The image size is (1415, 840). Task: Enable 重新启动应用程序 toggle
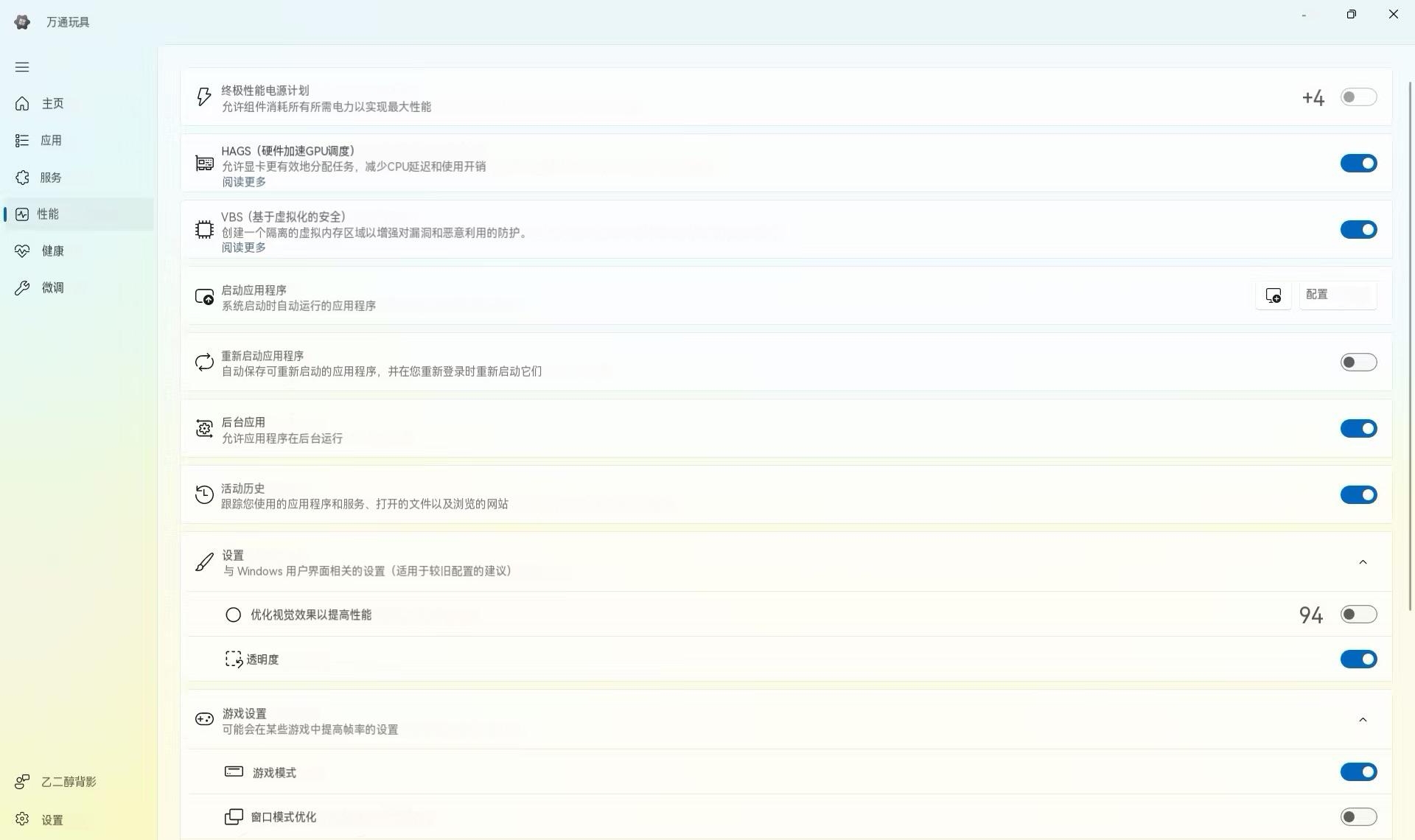[x=1358, y=363]
